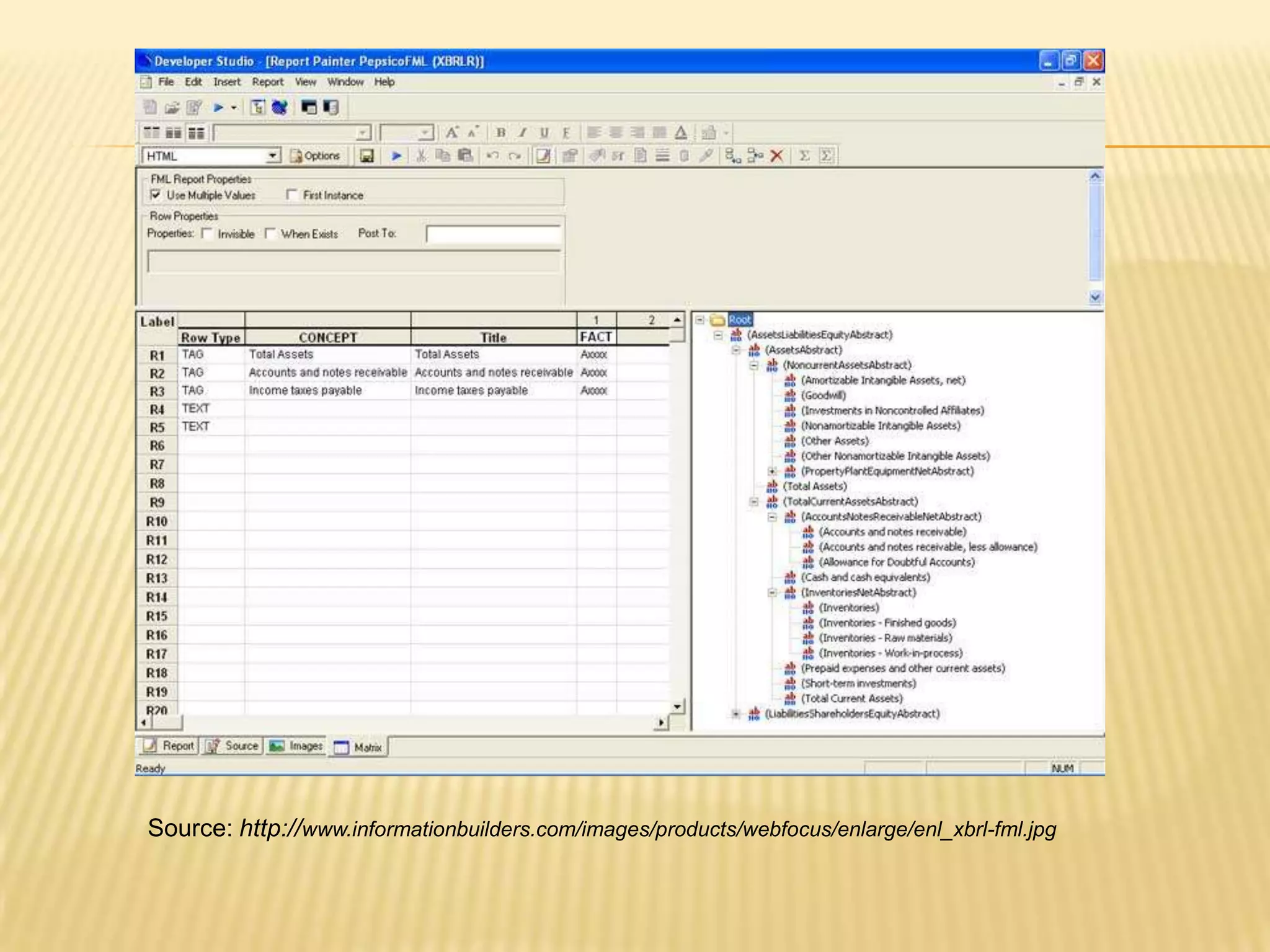Open the HTML output format dropdown
Image resolution: width=1270 pixels, height=952 pixels.
coord(273,156)
